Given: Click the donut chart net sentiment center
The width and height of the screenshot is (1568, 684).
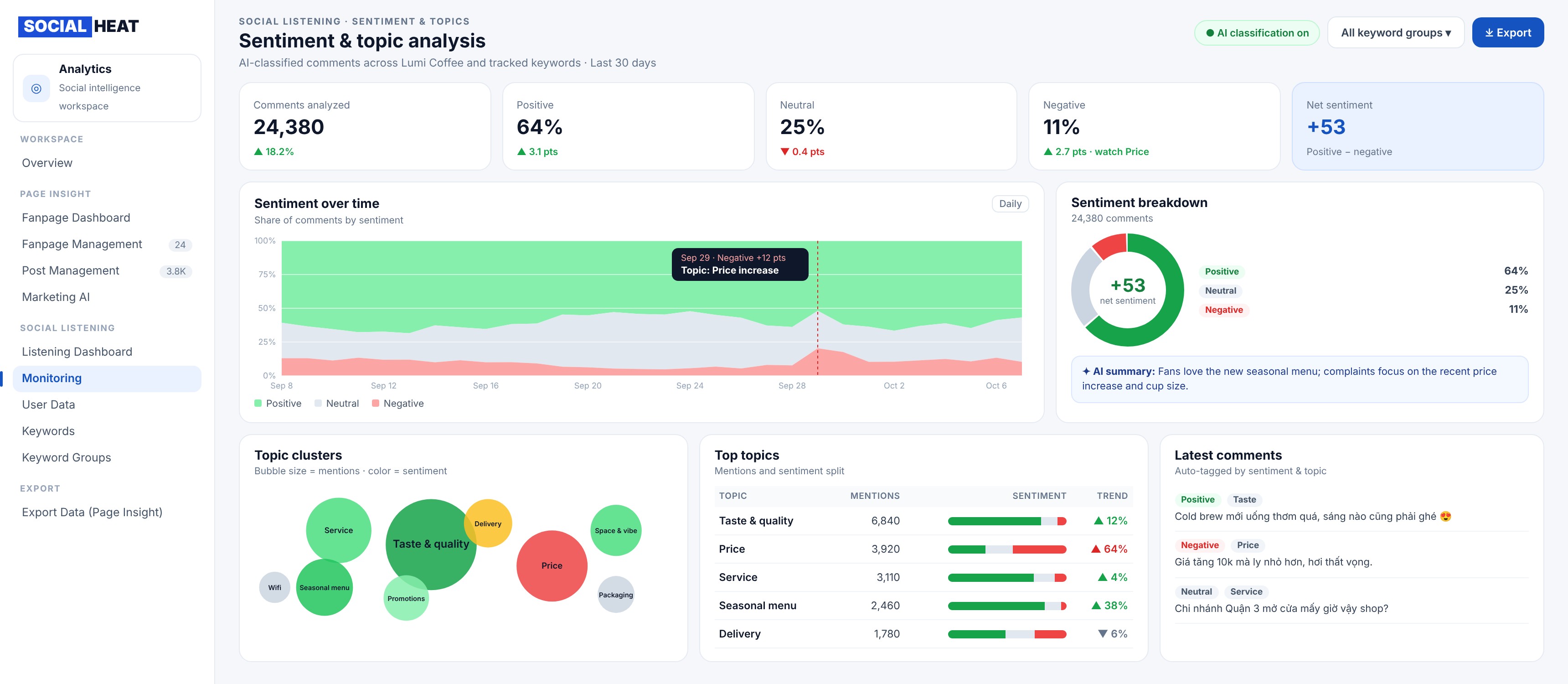Looking at the screenshot, I should click(x=1127, y=290).
